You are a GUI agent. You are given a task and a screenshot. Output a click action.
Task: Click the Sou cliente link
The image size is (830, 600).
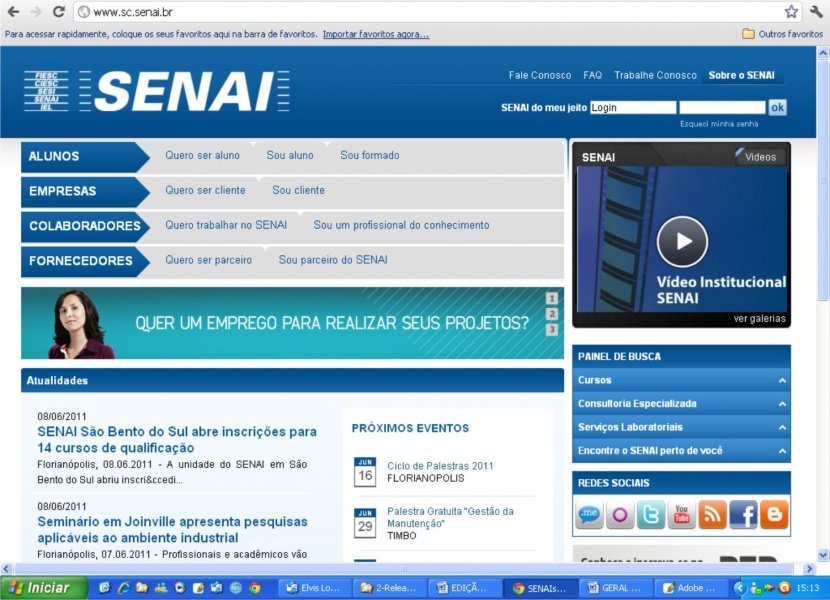click(x=299, y=190)
